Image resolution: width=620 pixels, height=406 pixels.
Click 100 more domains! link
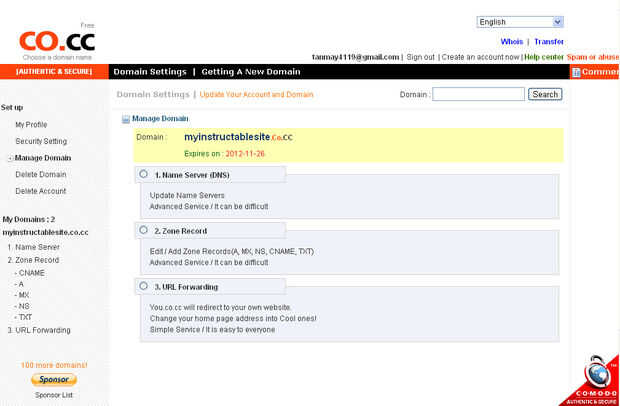click(54, 365)
